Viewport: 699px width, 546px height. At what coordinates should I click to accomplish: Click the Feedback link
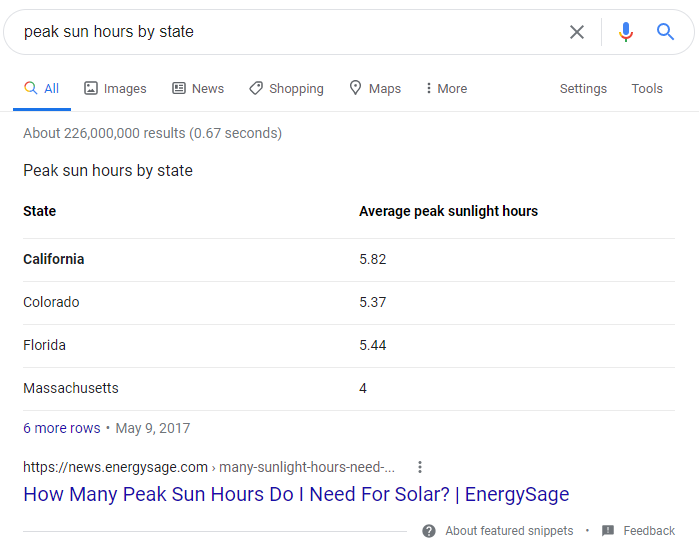click(649, 531)
